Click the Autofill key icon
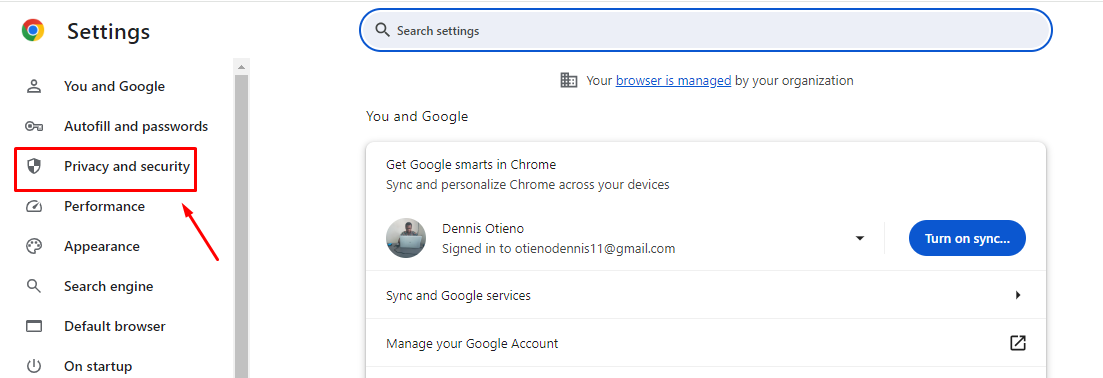Screen dimensions: 1103x378 pyautogui.click(x=34, y=127)
